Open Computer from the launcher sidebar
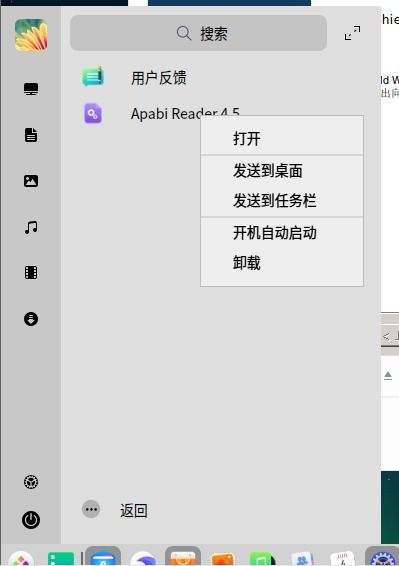399x566 pixels. coord(31,89)
